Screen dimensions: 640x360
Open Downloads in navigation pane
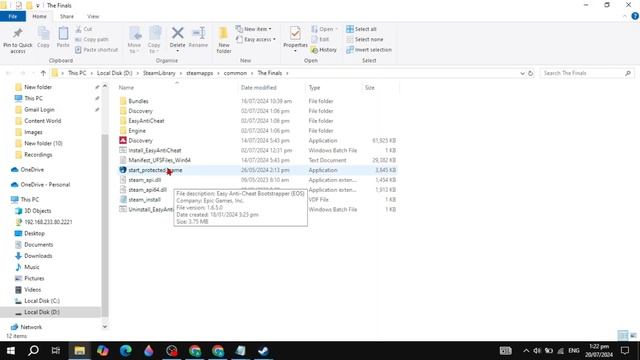[38, 256]
